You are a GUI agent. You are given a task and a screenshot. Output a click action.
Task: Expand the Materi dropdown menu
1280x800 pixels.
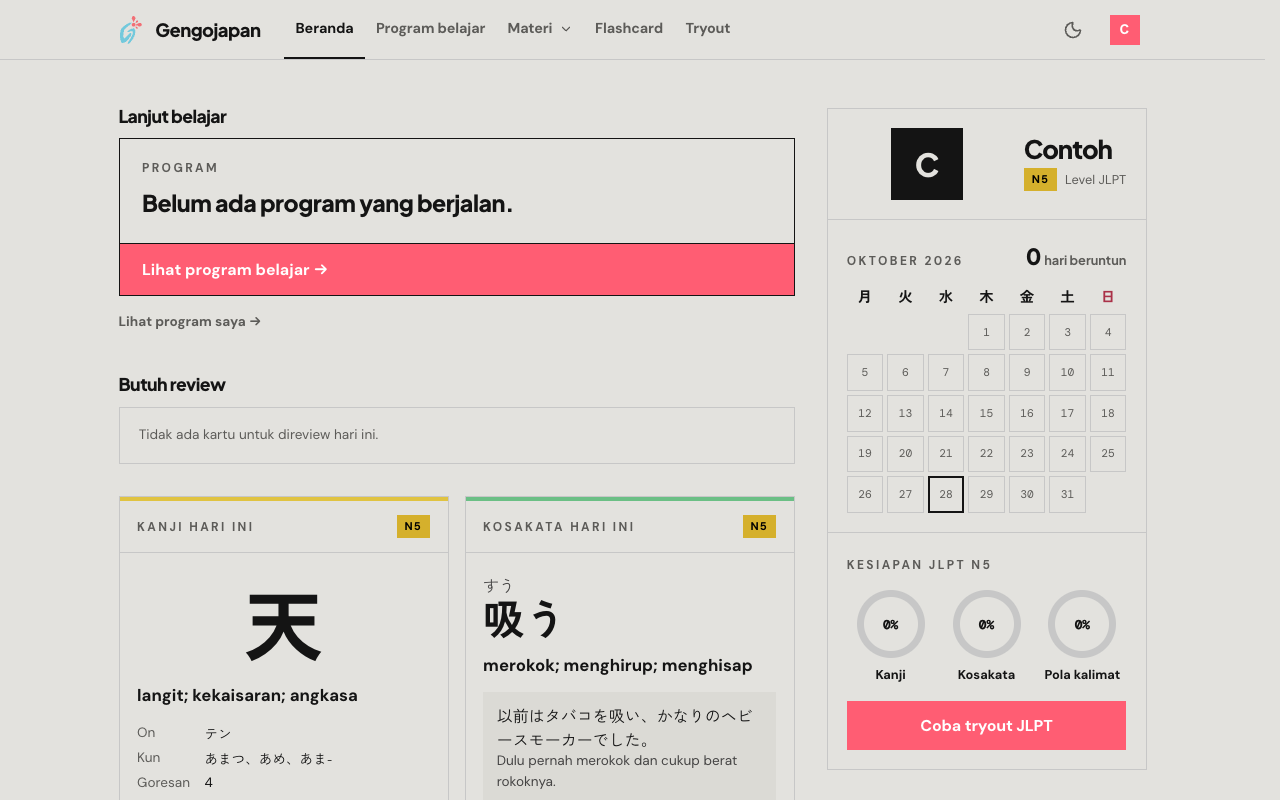(x=540, y=29)
